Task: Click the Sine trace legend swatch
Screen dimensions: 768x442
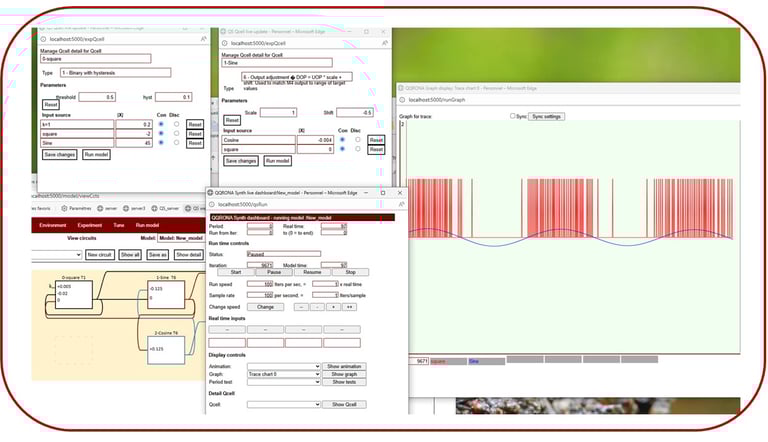Action: click(486, 362)
